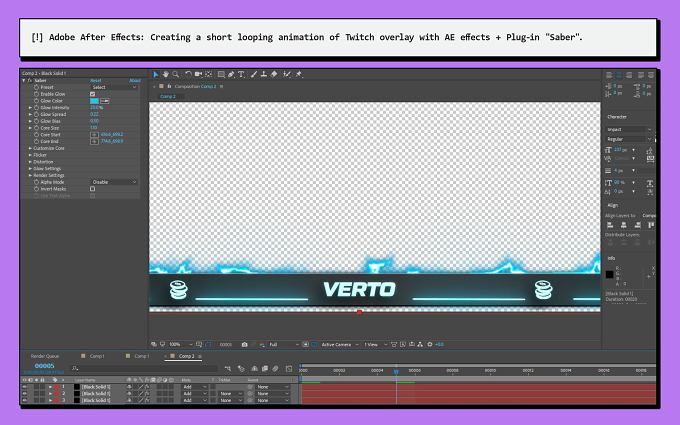Select the Unified Camera tool
Image resolution: width=680 pixels, height=425 pixels.
[199, 74]
